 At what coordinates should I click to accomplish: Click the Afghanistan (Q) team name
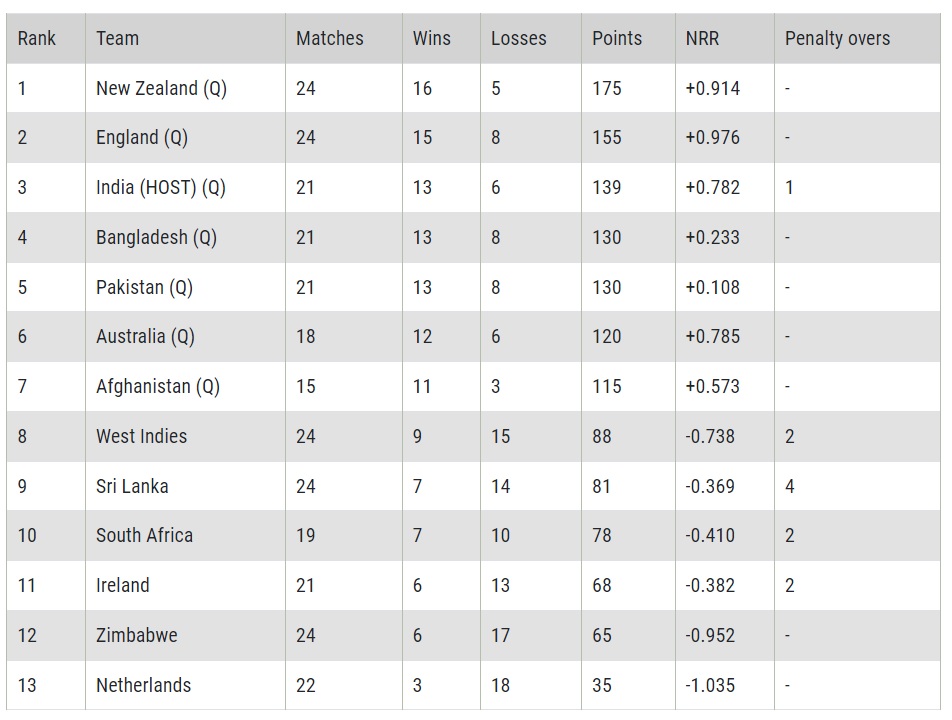pyautogui.click(x=158, y=387)
